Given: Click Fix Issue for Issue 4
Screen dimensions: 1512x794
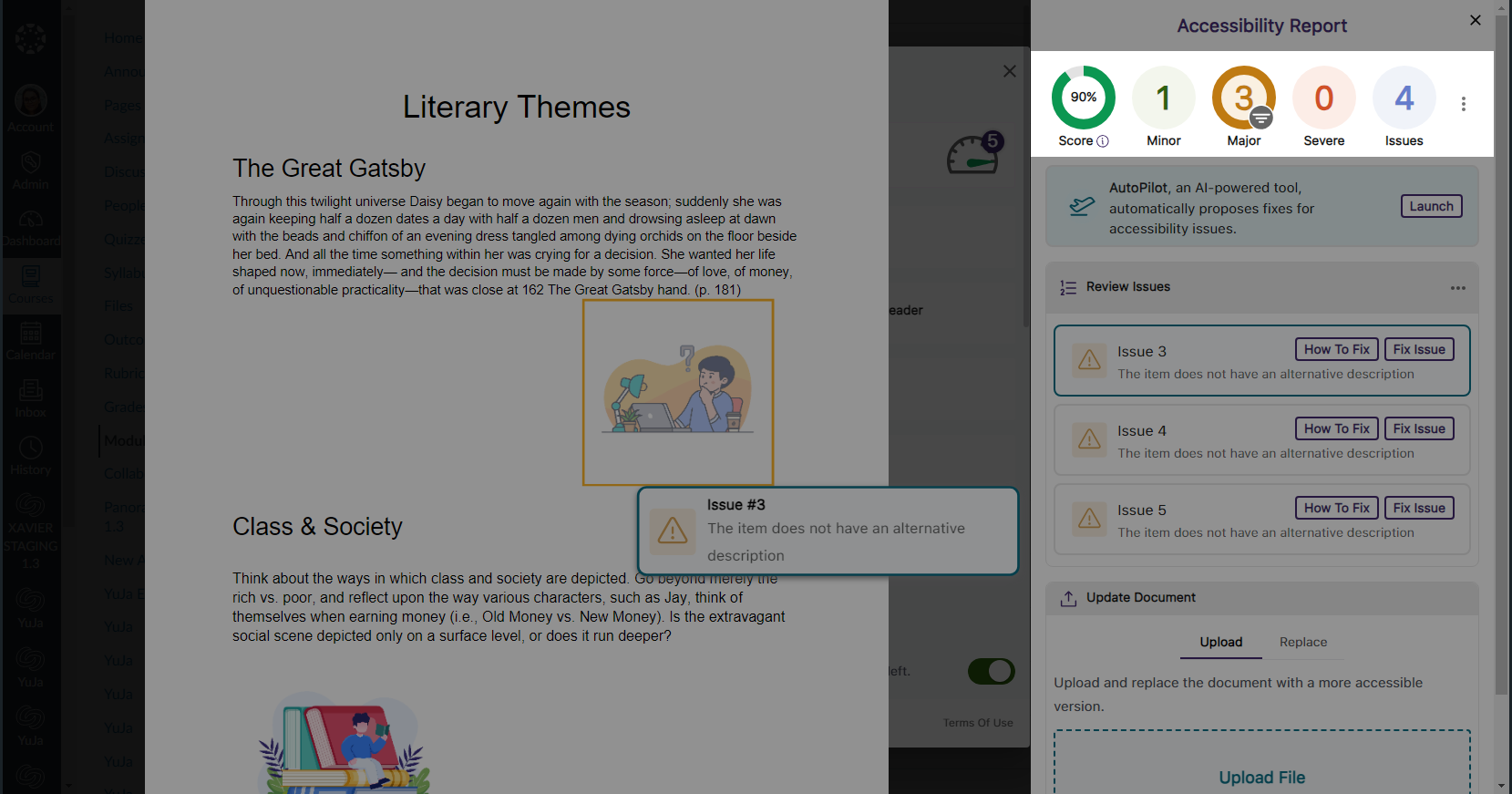Looking at the screenshot, I should pyautogui.click(x=1418, y=428).
